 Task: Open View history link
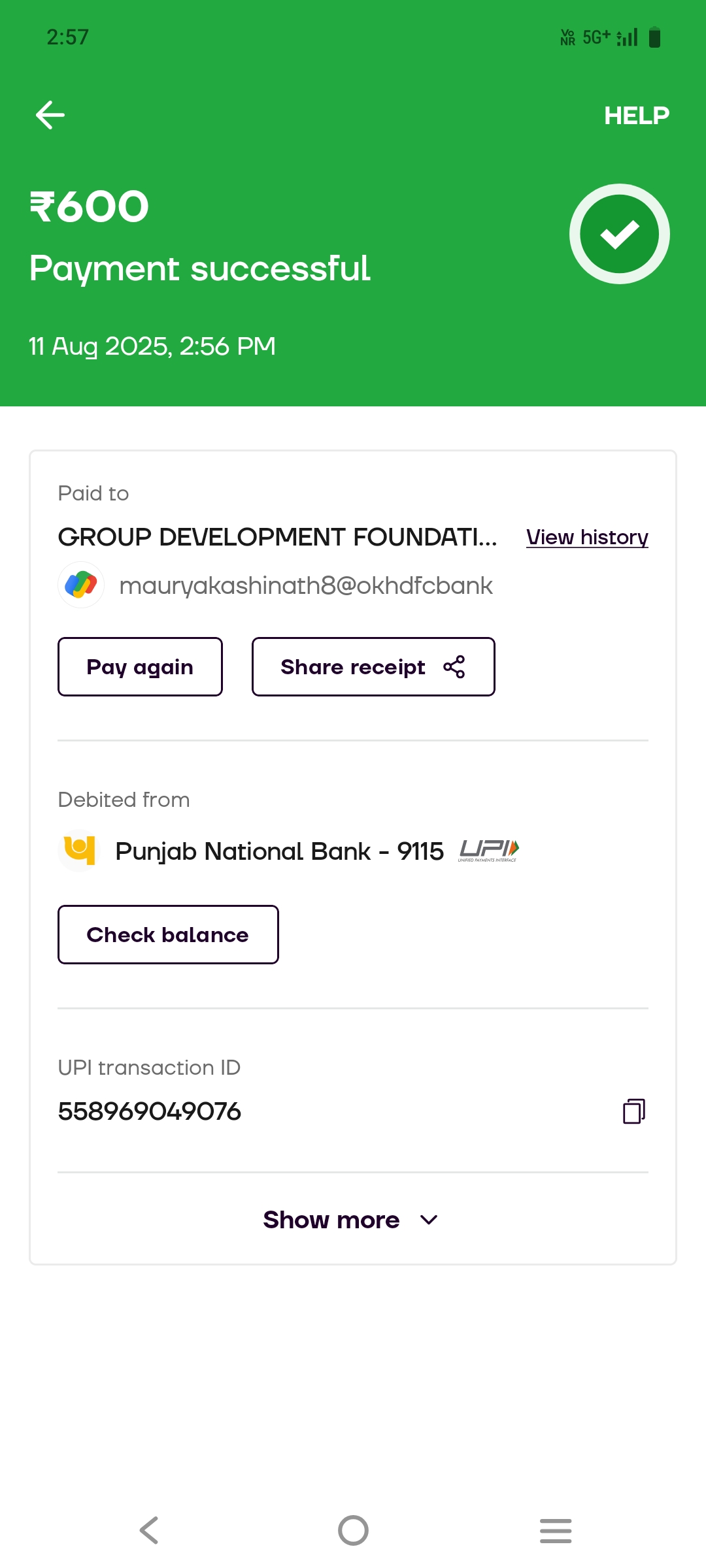[x=587, y=537]
